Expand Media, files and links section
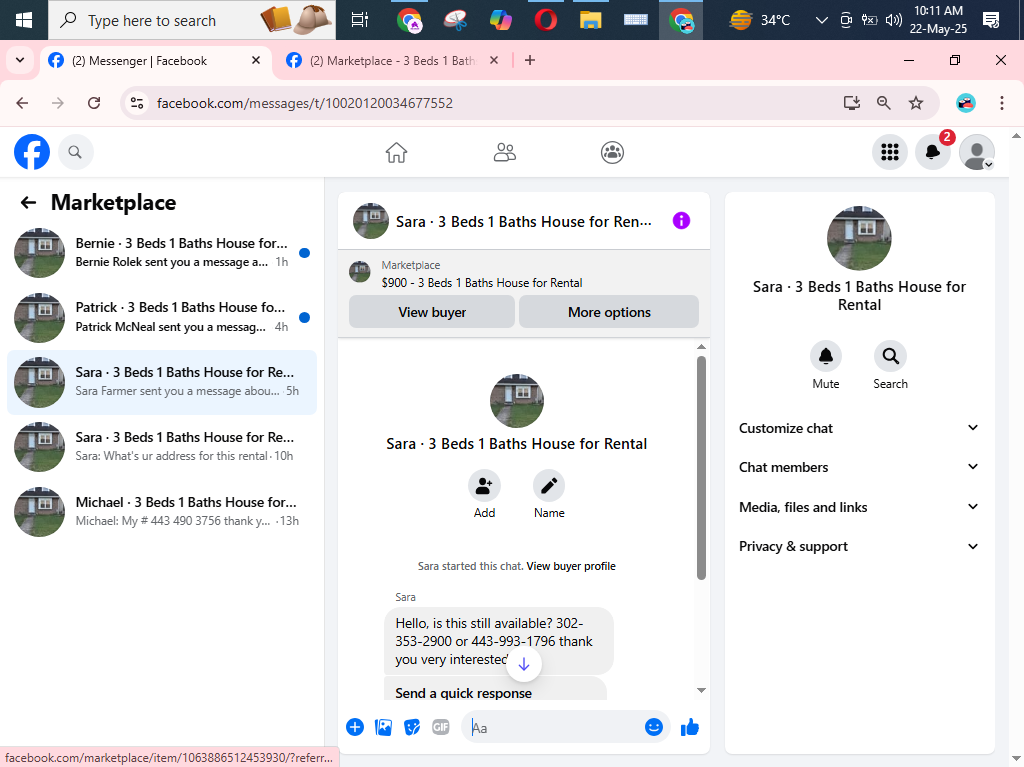 click(x=859, y=507)
